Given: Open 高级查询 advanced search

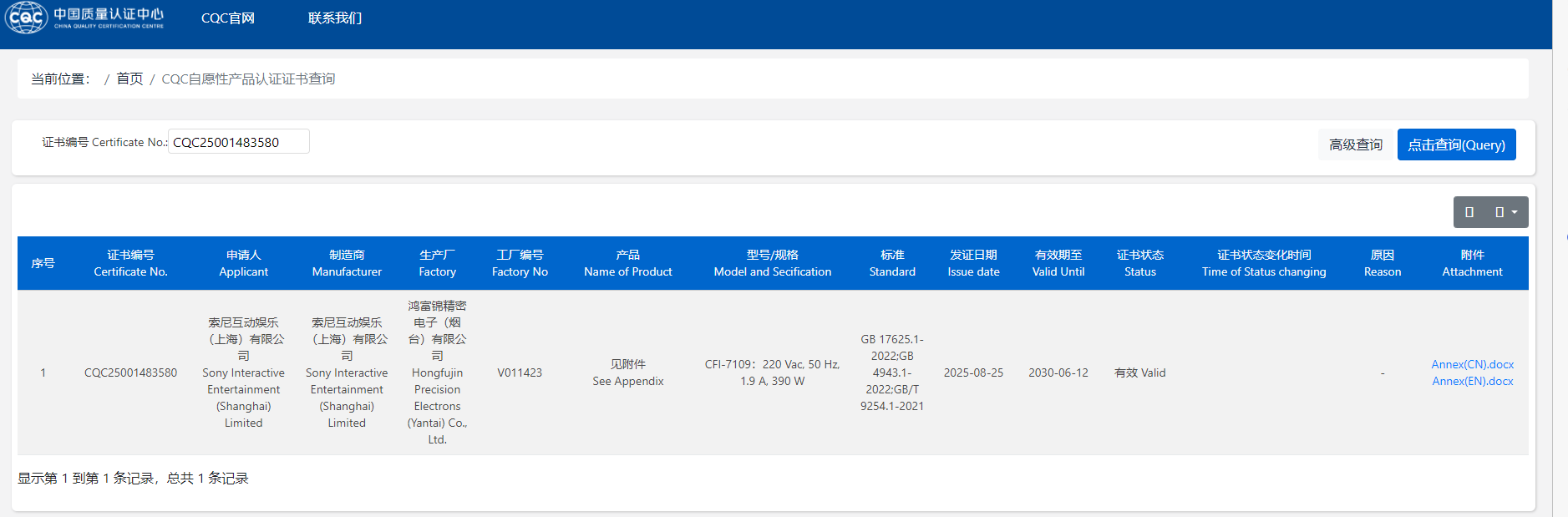Looking at the screenshot, I should 1356,144.
